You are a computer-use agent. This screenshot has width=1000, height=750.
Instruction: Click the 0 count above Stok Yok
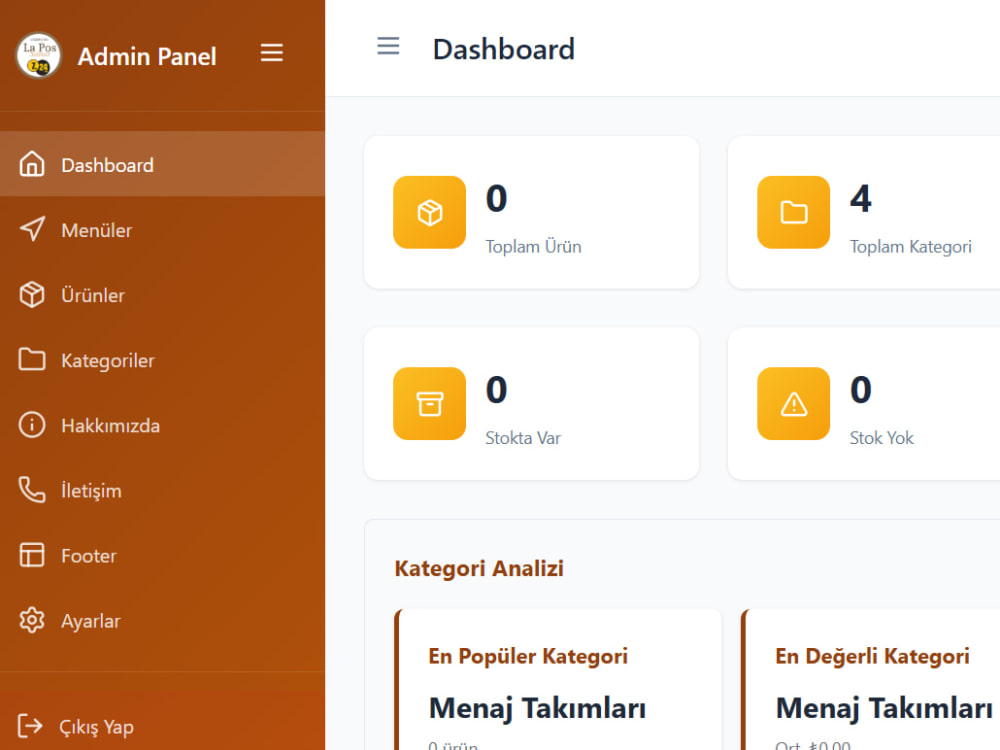pyautogui.click(x=860, y=390)
